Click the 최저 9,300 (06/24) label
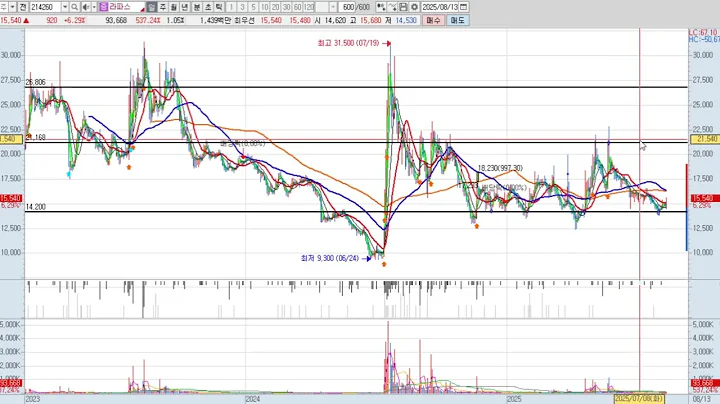The image size is (720, 404). click(330, 258)
